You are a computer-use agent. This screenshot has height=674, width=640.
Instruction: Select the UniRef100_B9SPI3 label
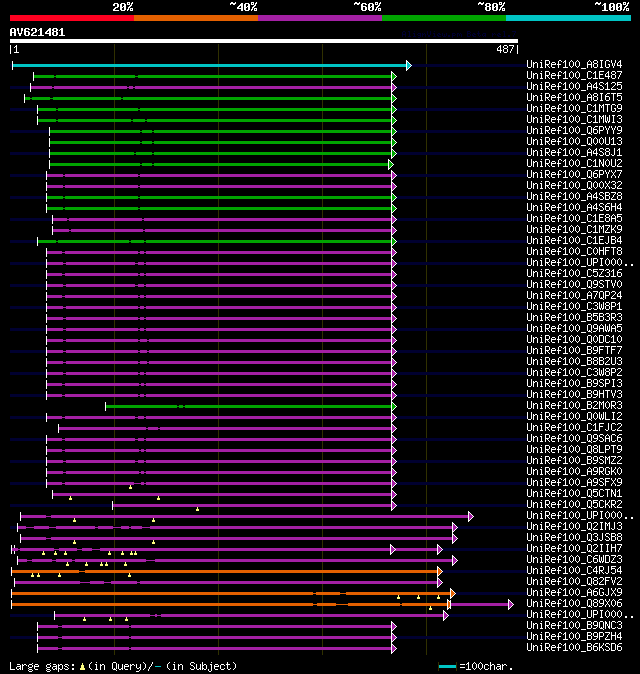click(x=574, y=383)
